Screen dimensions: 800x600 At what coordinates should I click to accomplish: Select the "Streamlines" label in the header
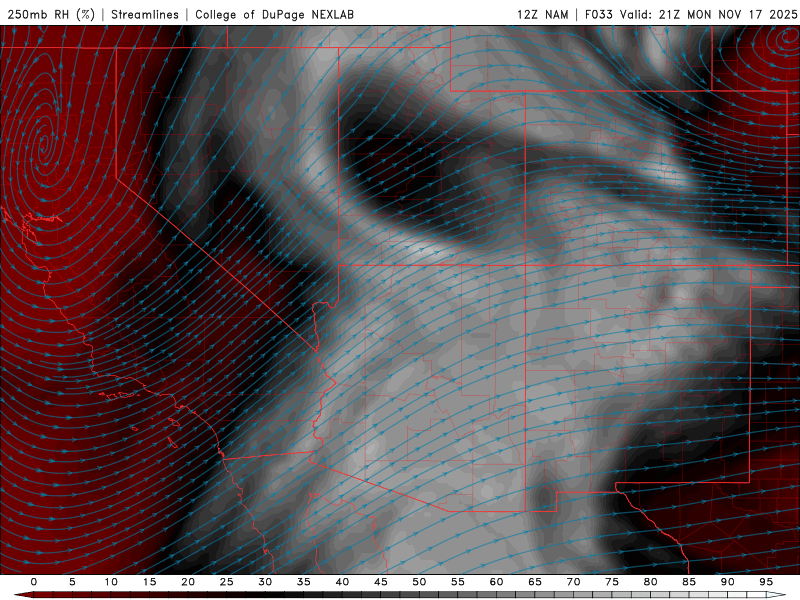pyautogui.click(x=145, y=14)
